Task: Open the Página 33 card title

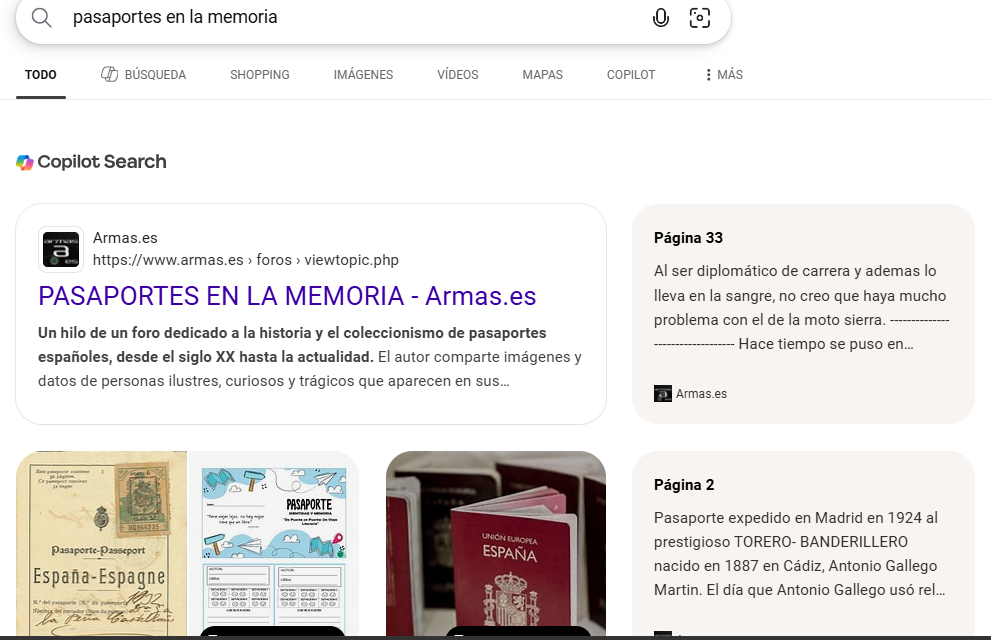Action: 688,238
